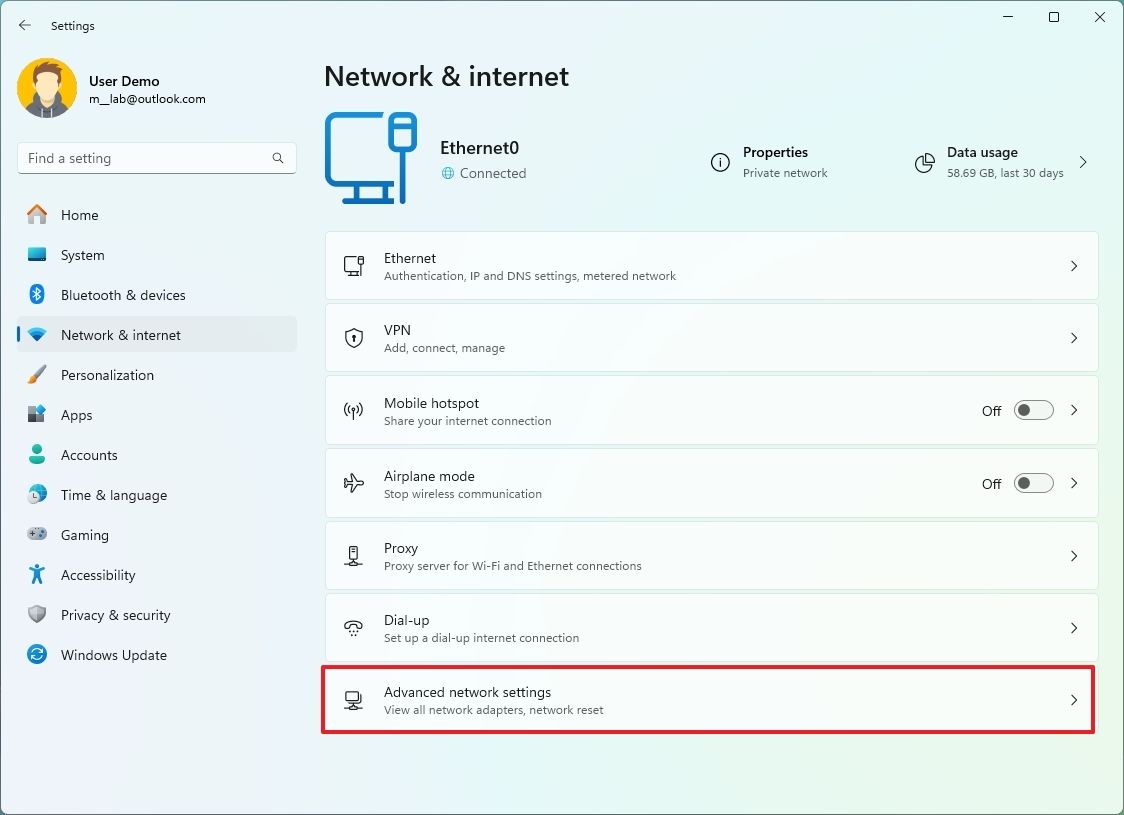Click the VPN shield icon

click(x=353, y=338)
